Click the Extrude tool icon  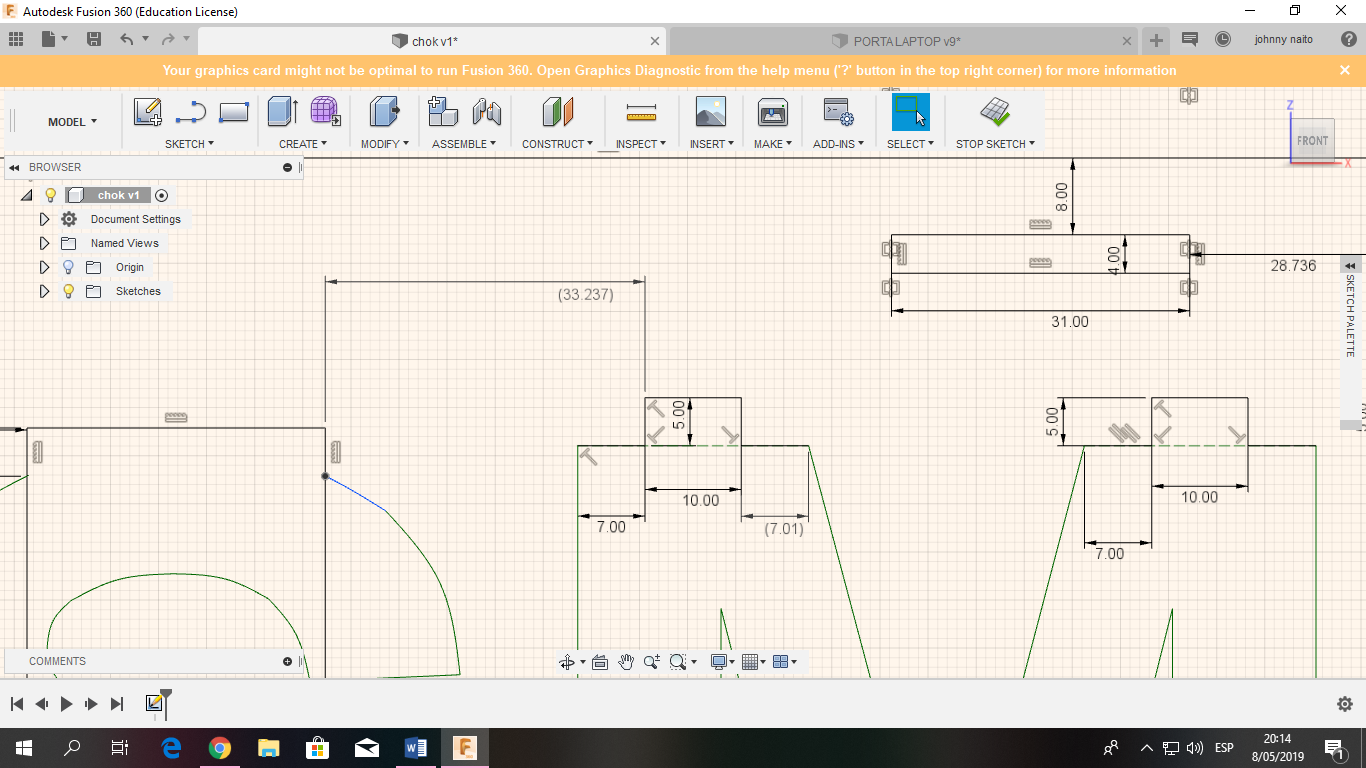tap(283, 111)
